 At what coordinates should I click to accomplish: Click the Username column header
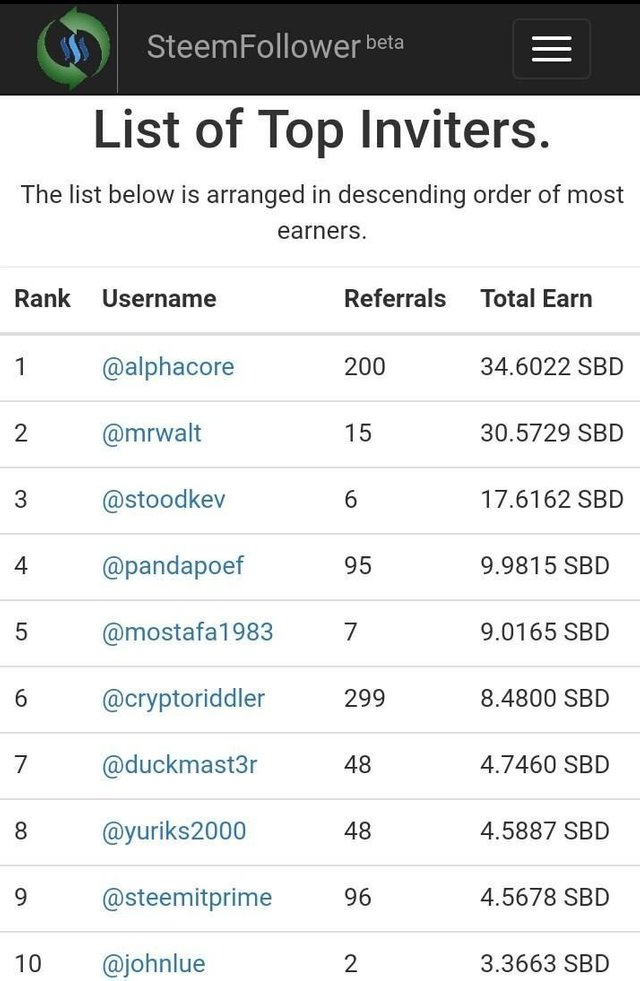point(159,298)
